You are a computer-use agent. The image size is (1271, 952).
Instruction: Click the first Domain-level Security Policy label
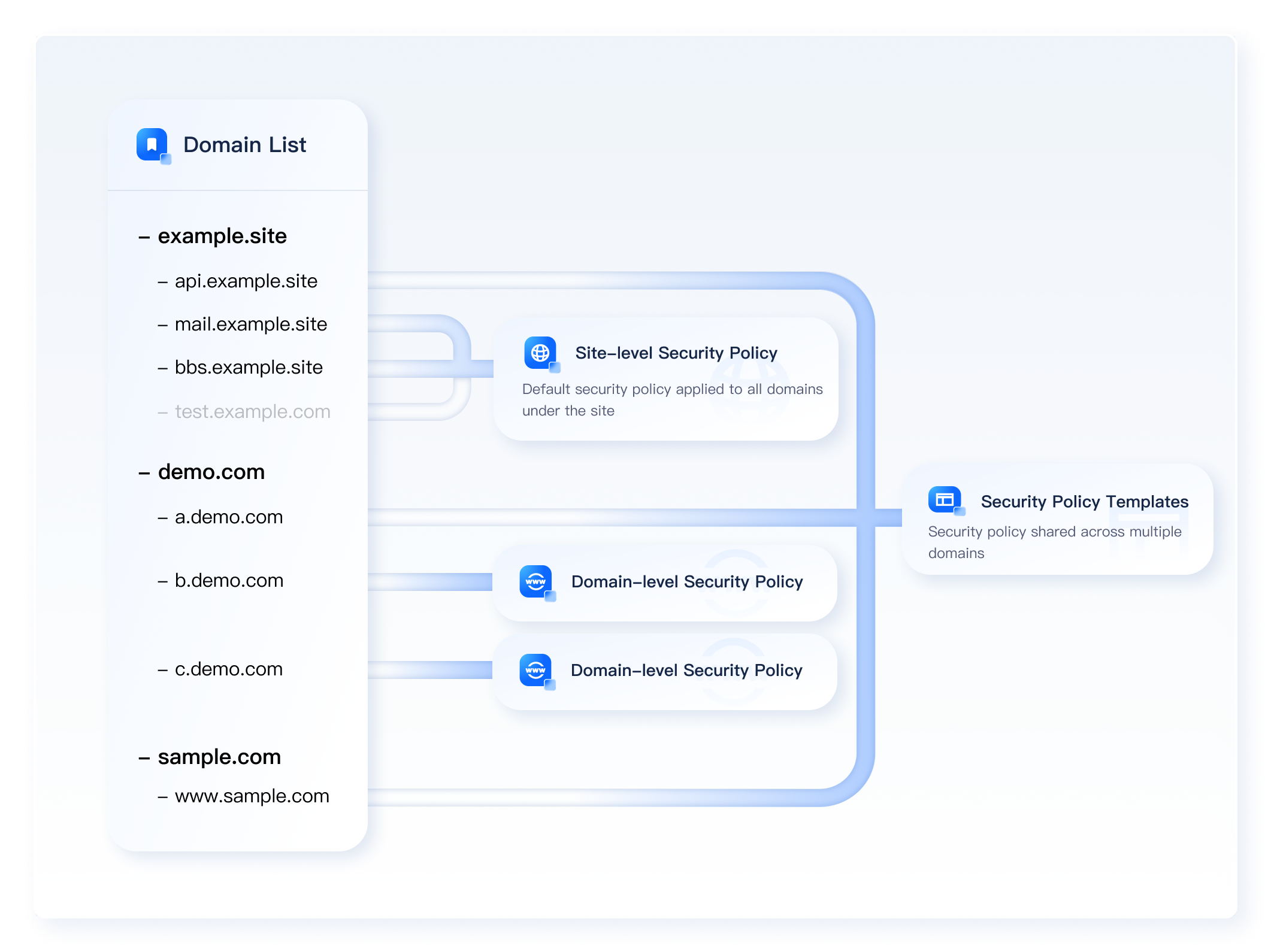coord(686,581)
